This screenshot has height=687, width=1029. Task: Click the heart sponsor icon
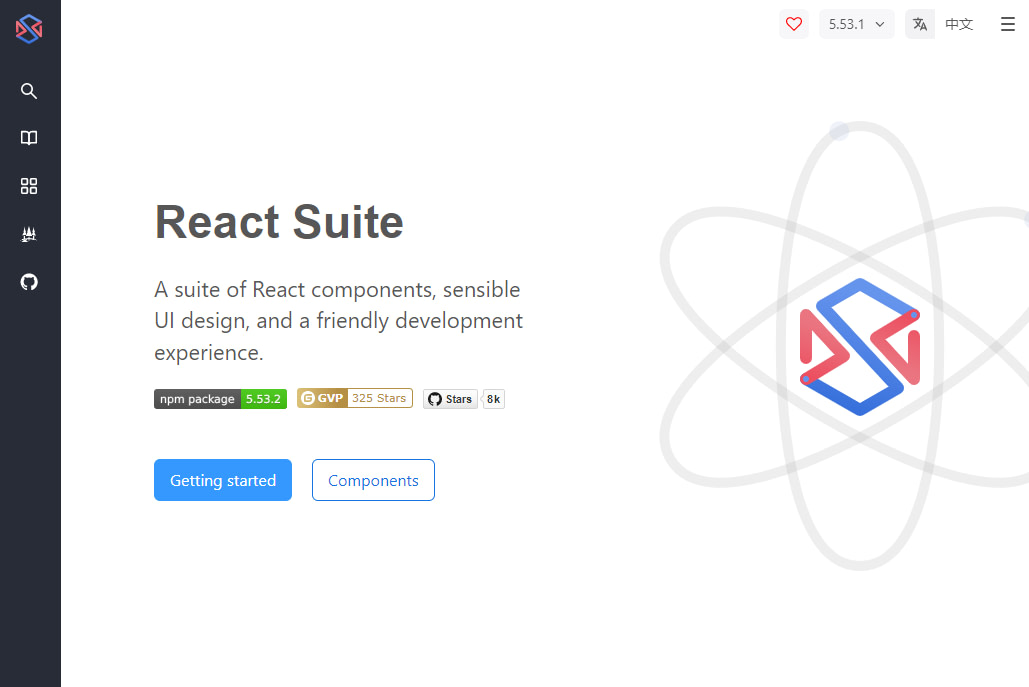pyautogui.click(x=794, y=23)
